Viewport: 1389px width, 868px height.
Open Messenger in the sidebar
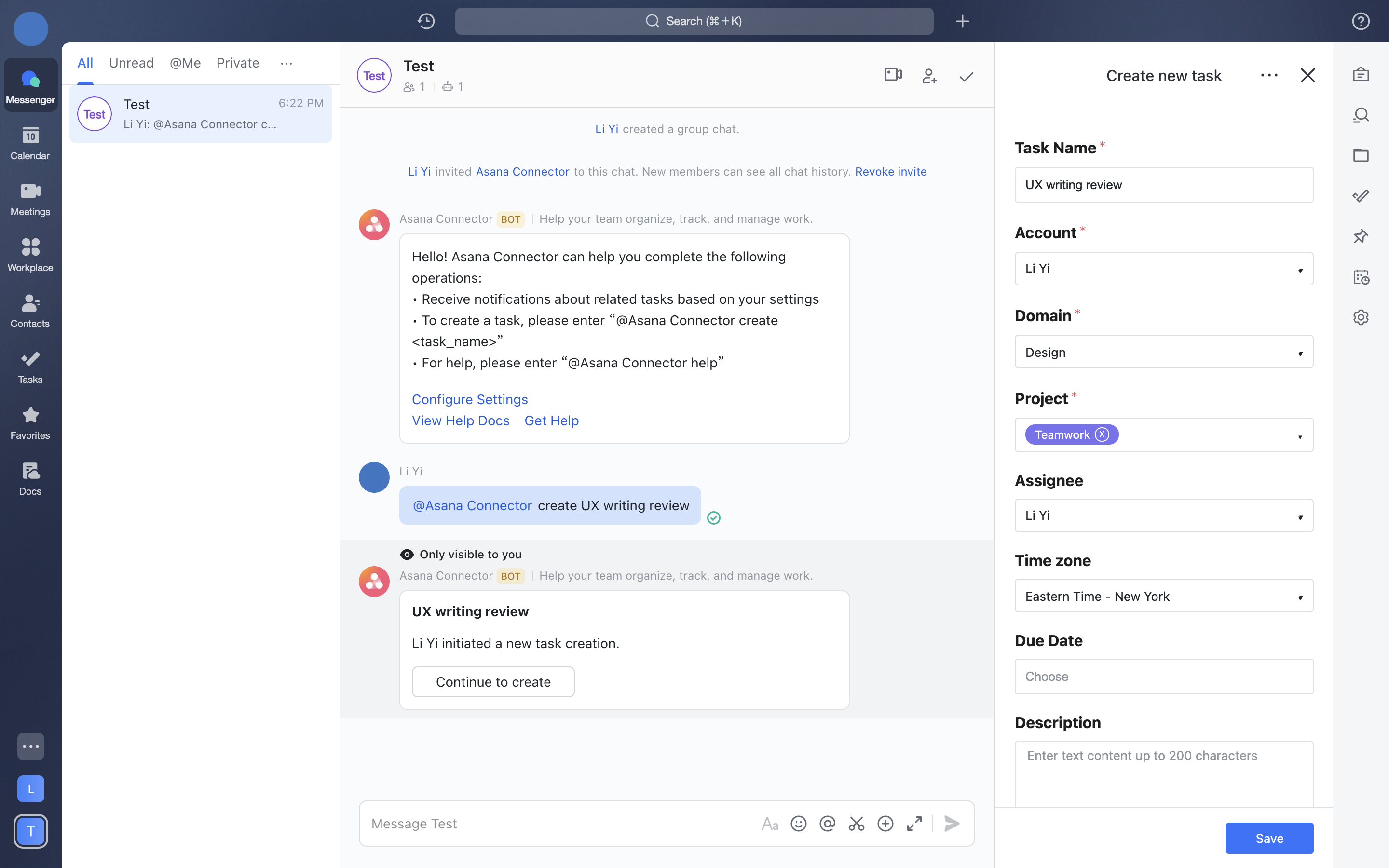coord(30,85)
